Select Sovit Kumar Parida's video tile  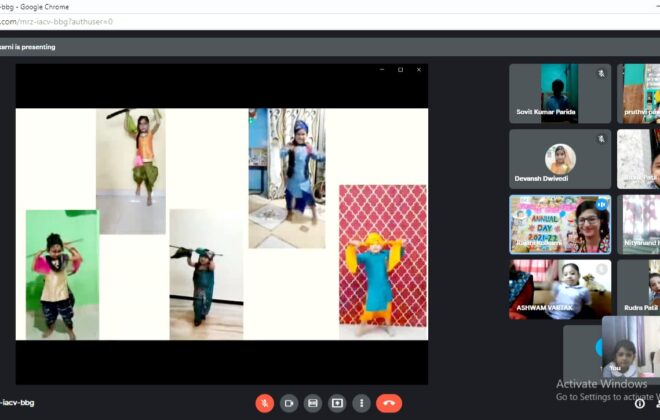pos(560,93)
